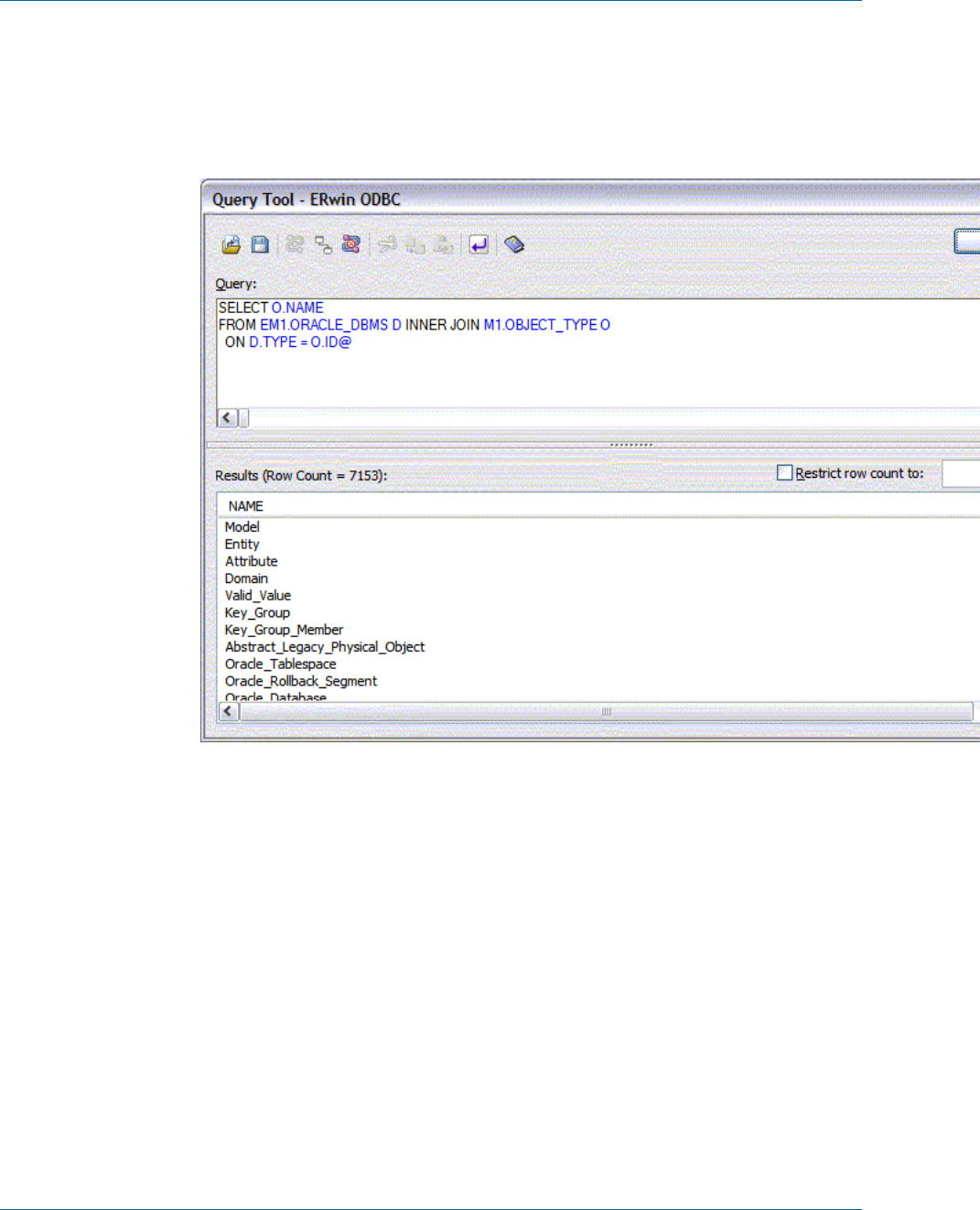Enable Restrict row count to checkbox
Screen dimensions: 980x1210
pos(784,473)
